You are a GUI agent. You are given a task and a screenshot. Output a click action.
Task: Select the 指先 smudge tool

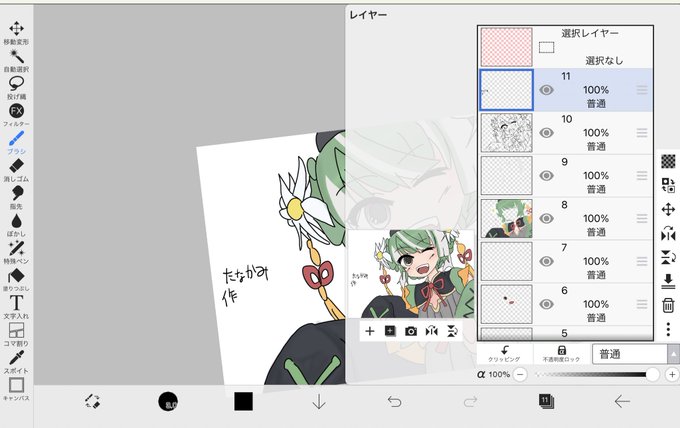16,197
